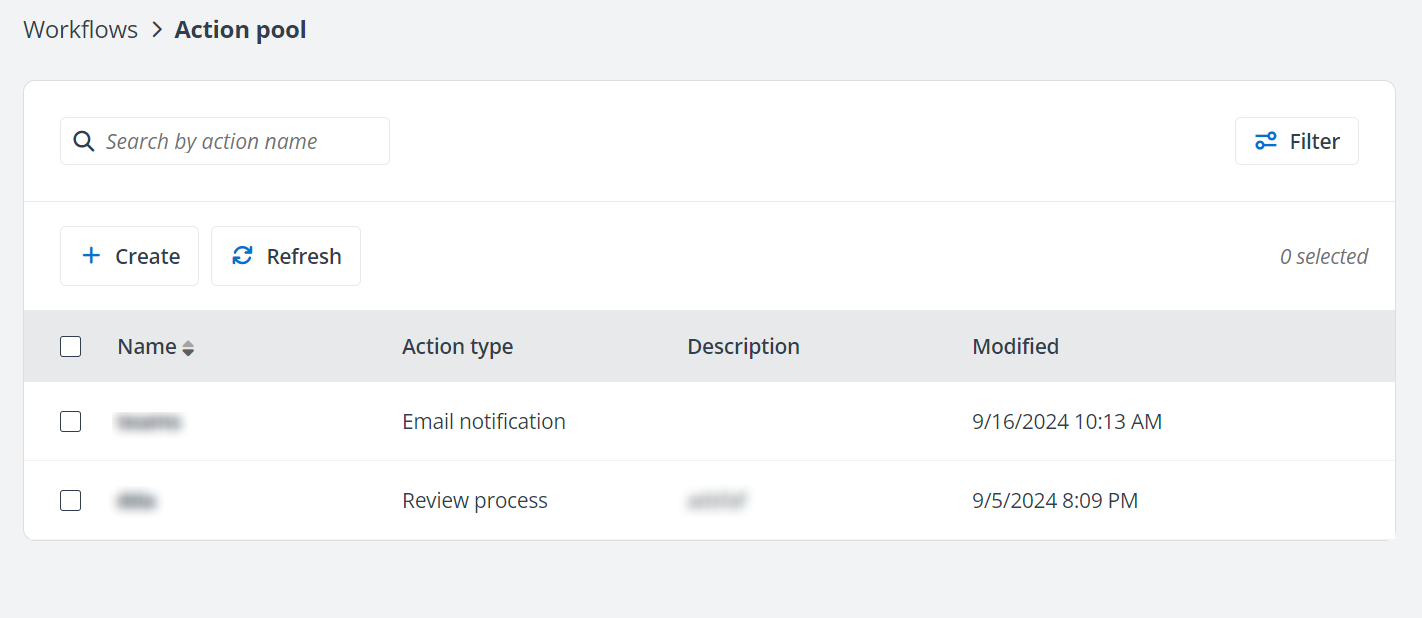Click the 0 selected counter text
The image size is (1422, 618).
1323,257
